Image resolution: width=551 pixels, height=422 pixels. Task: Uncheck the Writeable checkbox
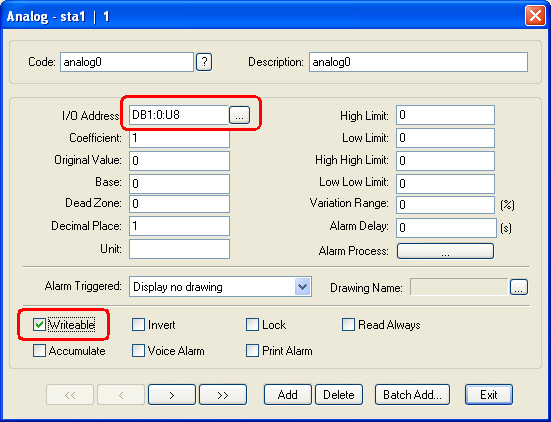[x=39, y=325]
